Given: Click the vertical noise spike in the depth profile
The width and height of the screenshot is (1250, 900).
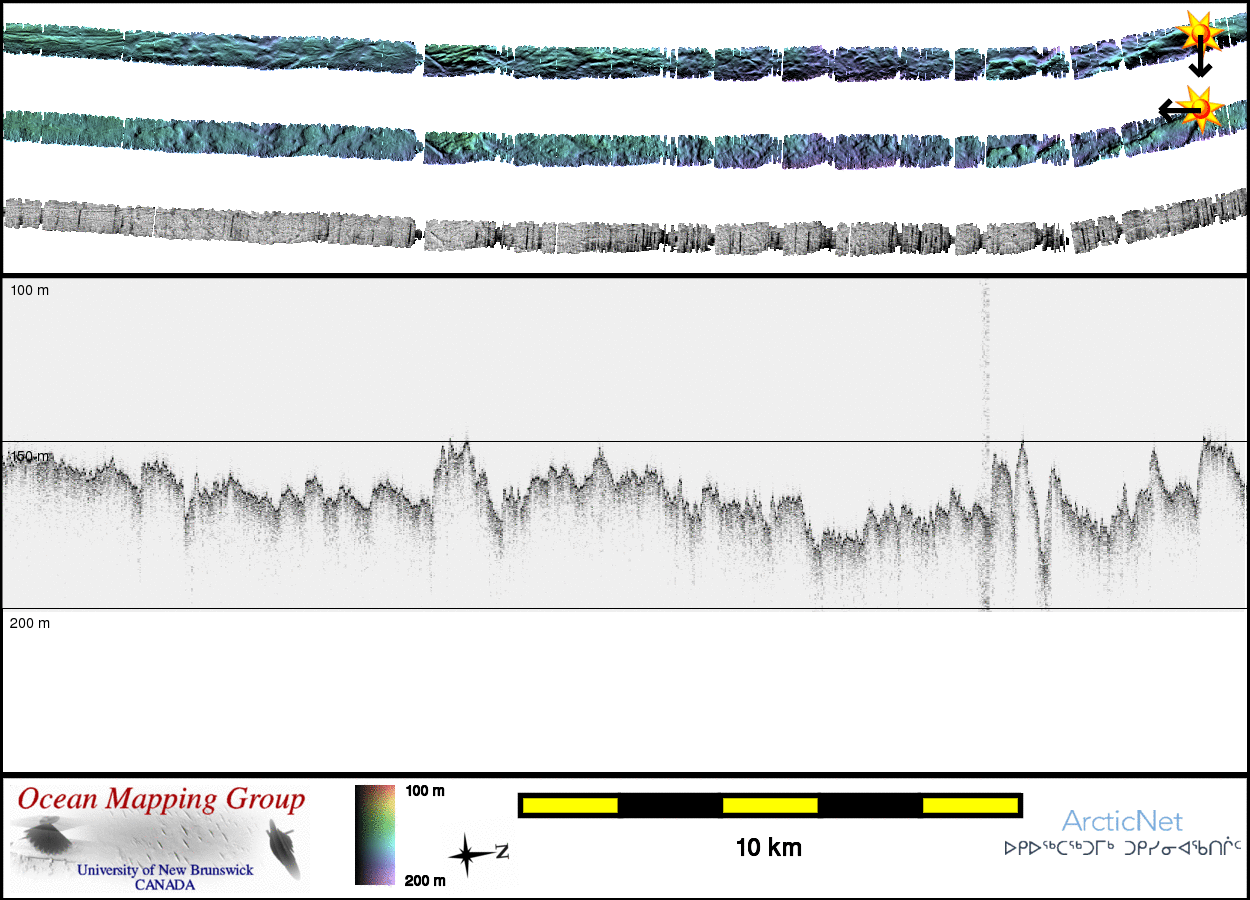Looking at the screenshot, I should (x=985, y=380).
